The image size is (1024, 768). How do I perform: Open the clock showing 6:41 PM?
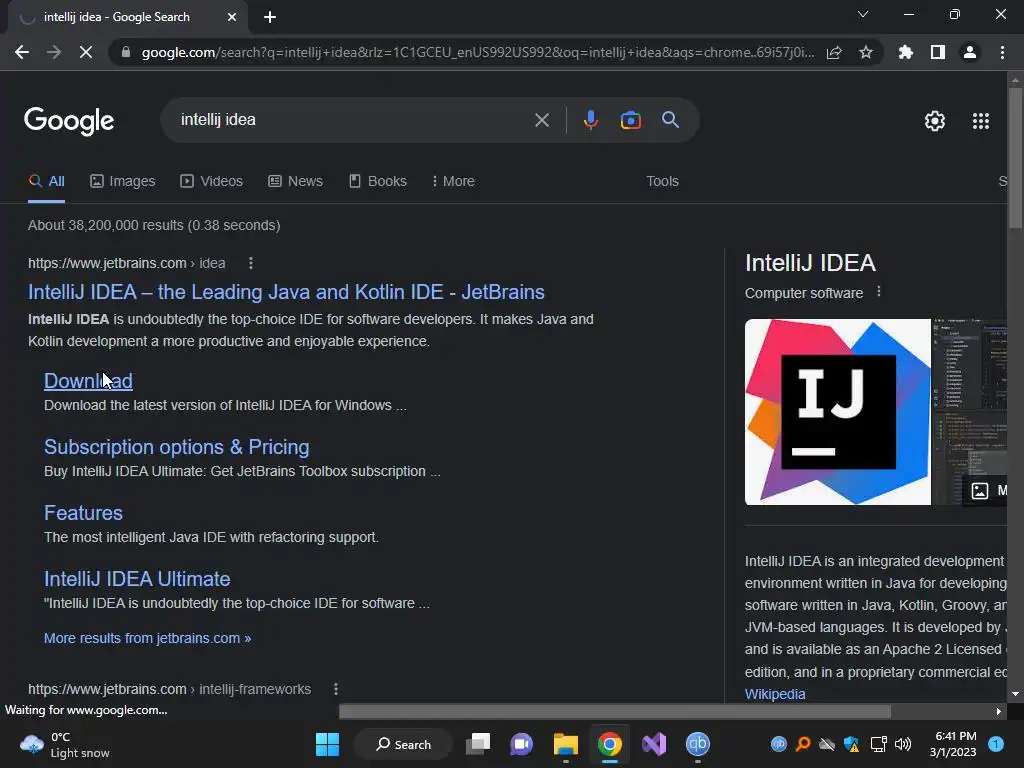953,744
